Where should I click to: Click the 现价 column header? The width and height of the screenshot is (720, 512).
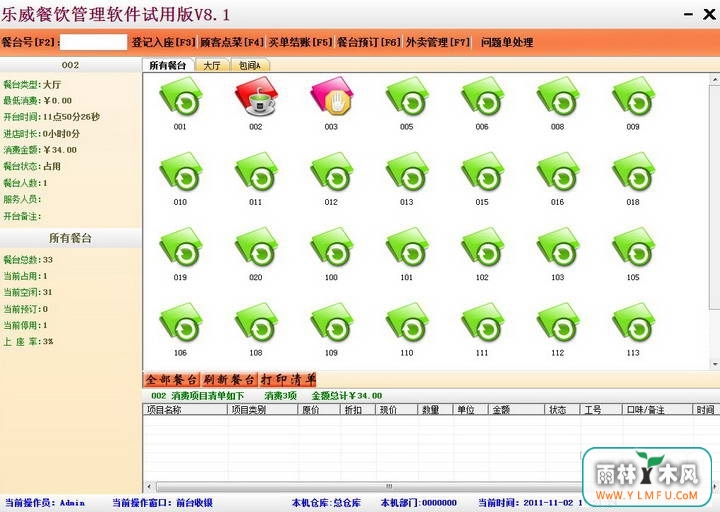coord(397,410)
